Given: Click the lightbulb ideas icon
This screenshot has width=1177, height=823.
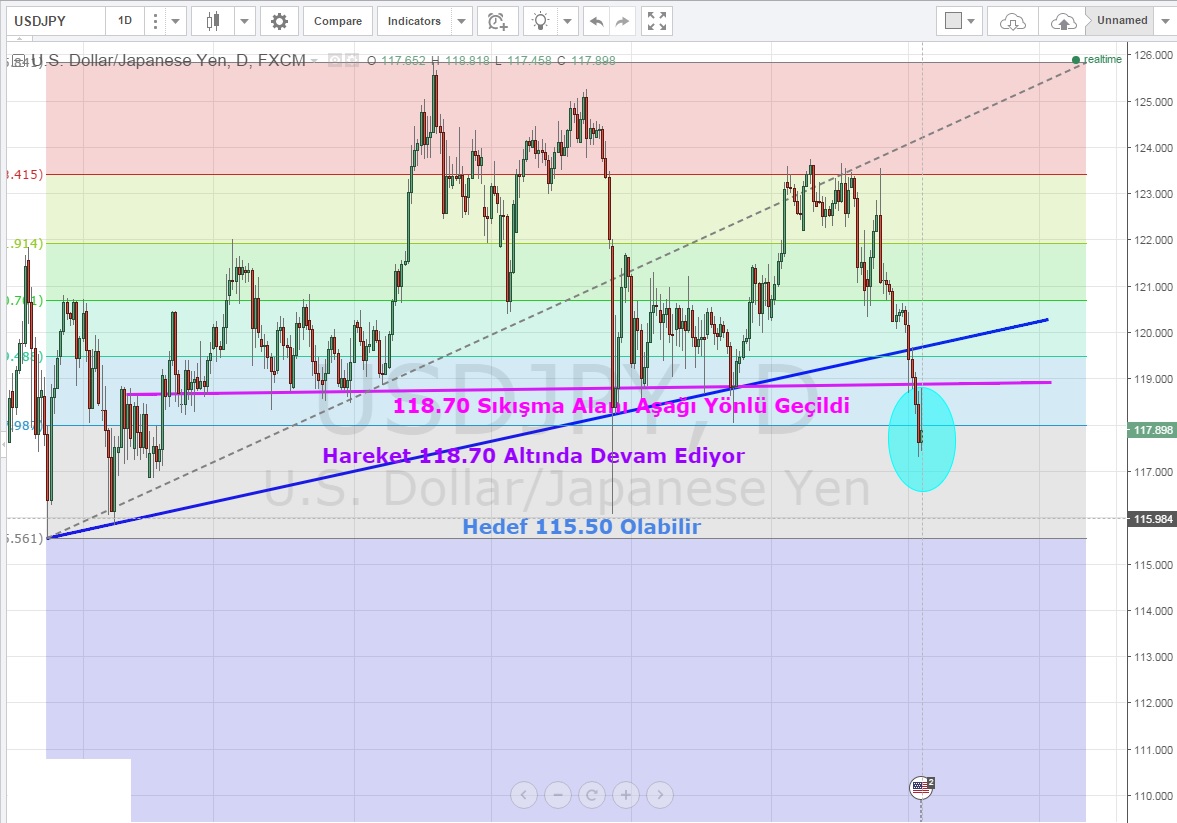Looking at the screenshot, I should (540, 21).
